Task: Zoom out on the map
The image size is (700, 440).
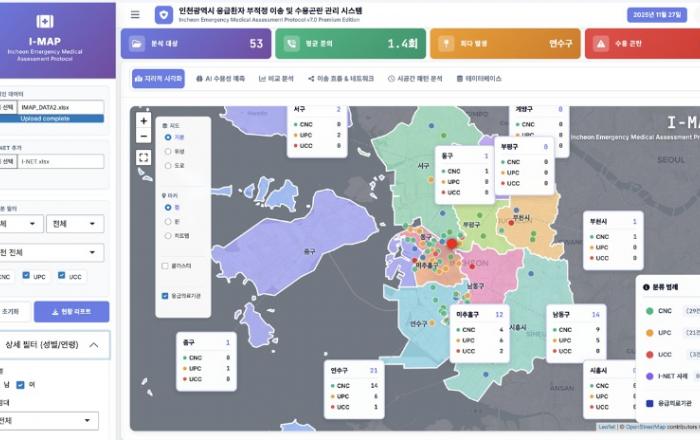Action: tap(143, 136)
